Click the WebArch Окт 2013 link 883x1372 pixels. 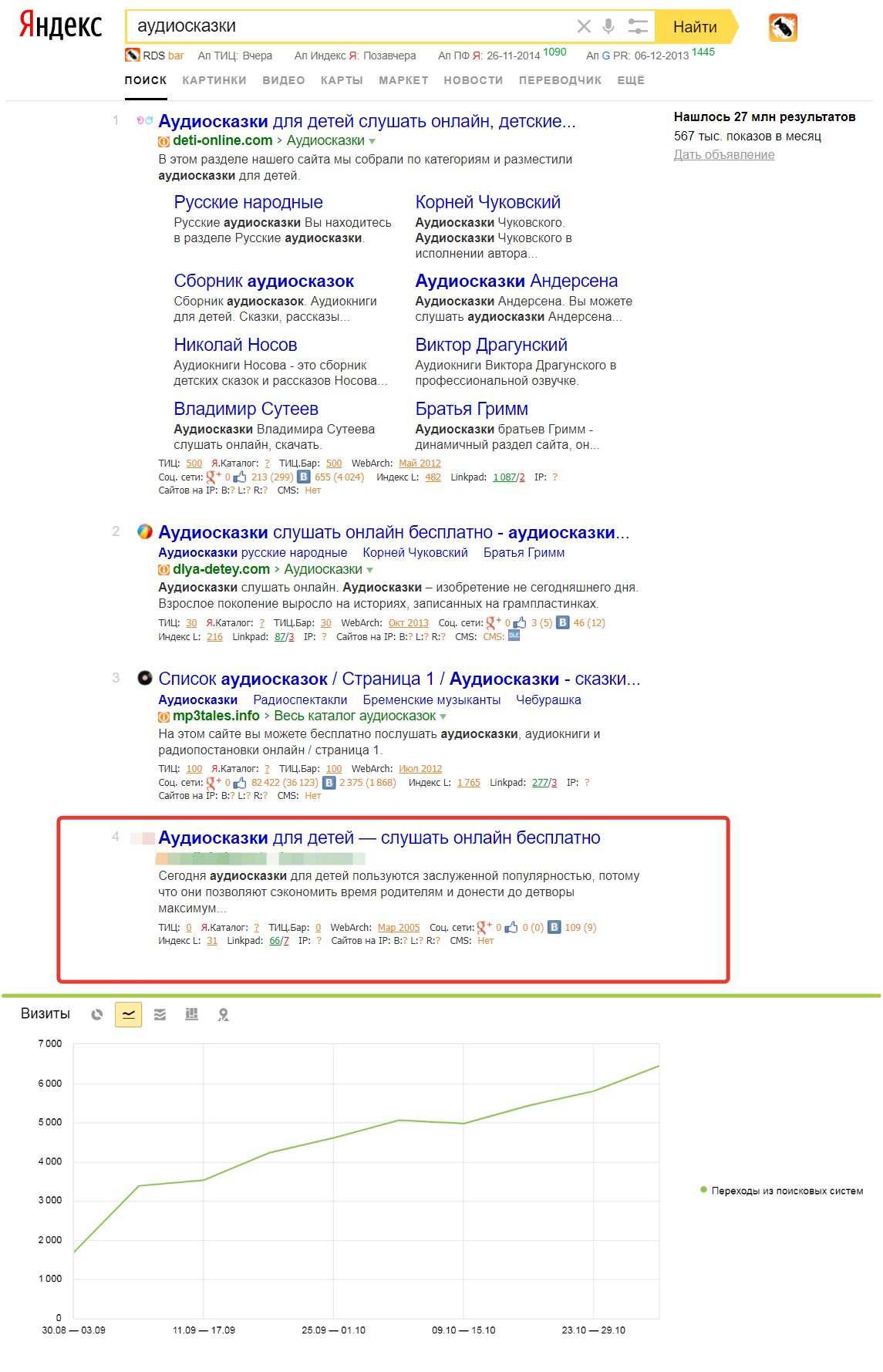click(x=408, y=623)
